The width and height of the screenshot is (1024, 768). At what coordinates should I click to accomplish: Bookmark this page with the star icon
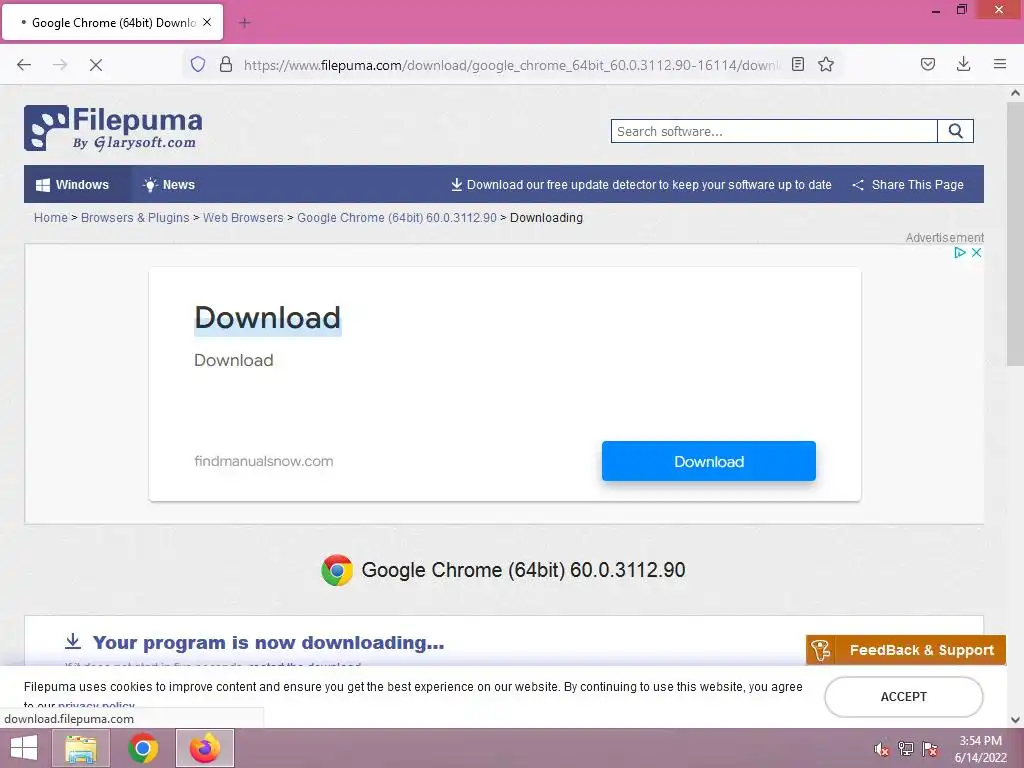826,64
